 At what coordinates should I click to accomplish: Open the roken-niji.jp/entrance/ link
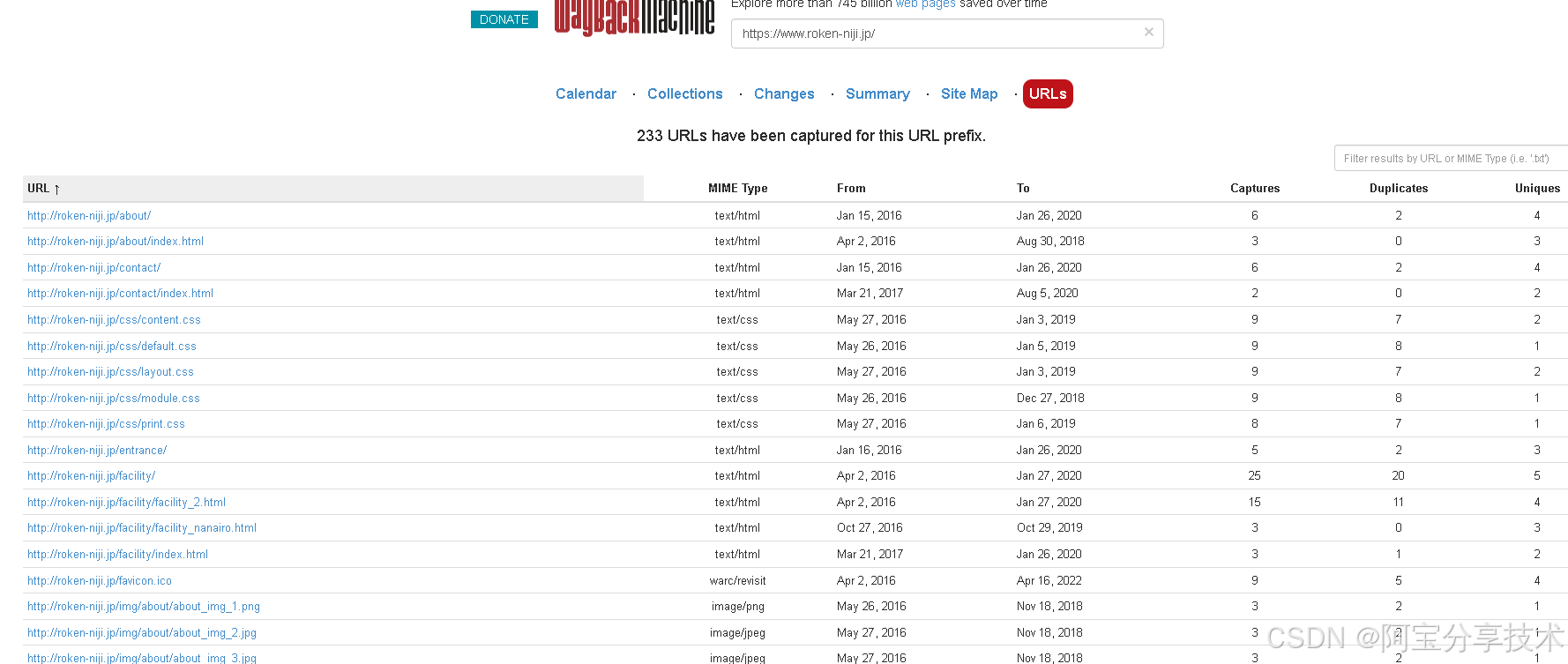coord(97,450)
